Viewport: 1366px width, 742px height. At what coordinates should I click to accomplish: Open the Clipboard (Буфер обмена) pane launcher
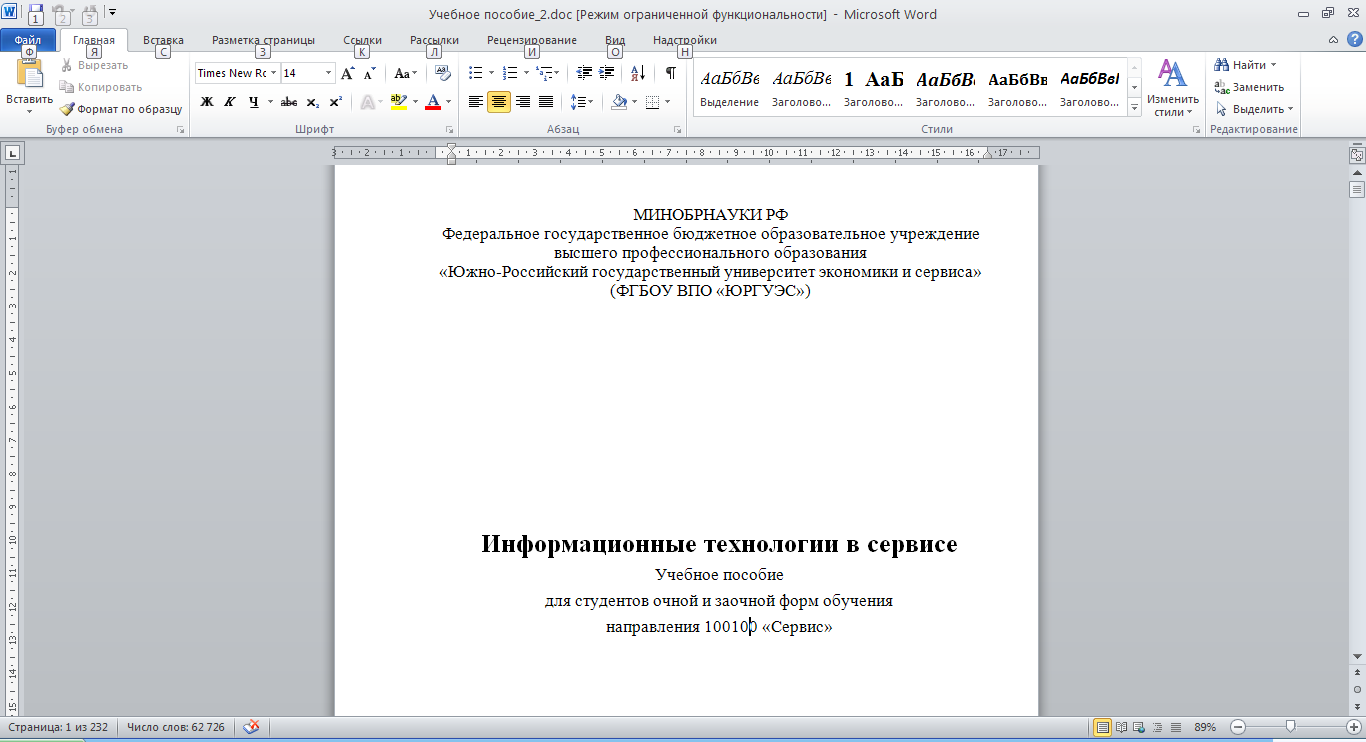point(181,130)
